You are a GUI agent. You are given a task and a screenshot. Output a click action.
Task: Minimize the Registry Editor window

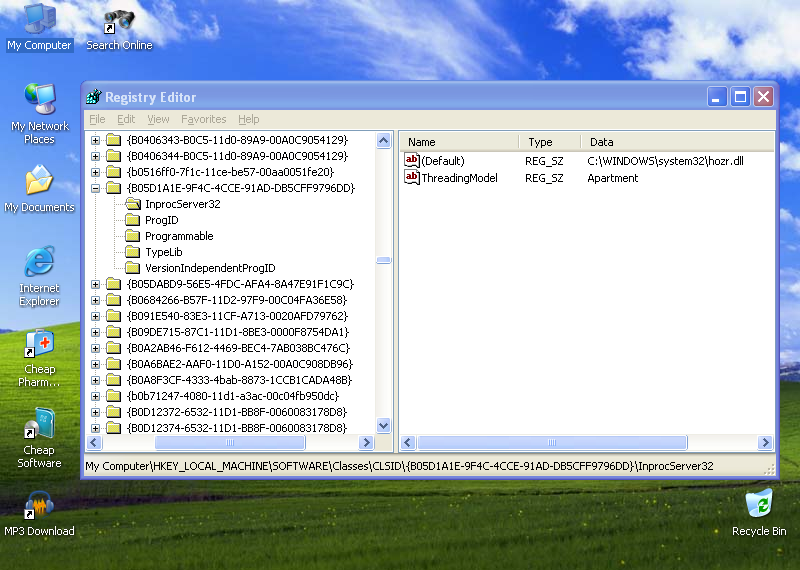[x=717, y=96]
